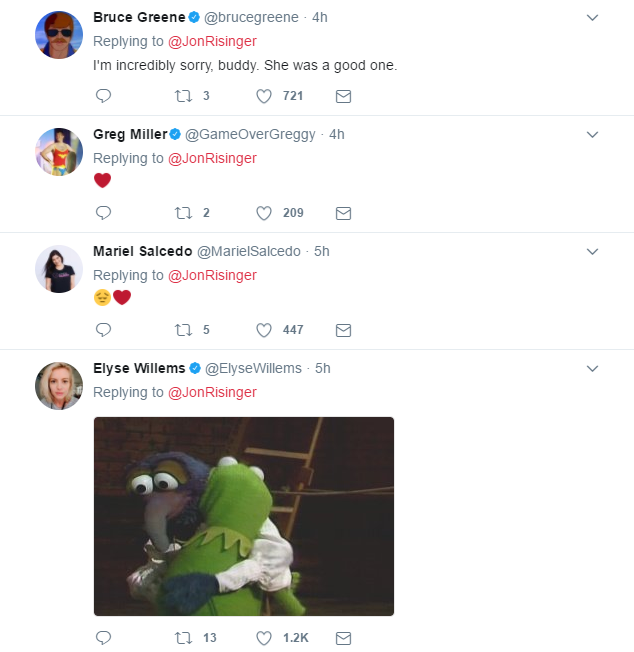This screenshot has height=652, width=634.
Task: Click Elyse Willems' profile avatar
Action: tap(58, 385)
